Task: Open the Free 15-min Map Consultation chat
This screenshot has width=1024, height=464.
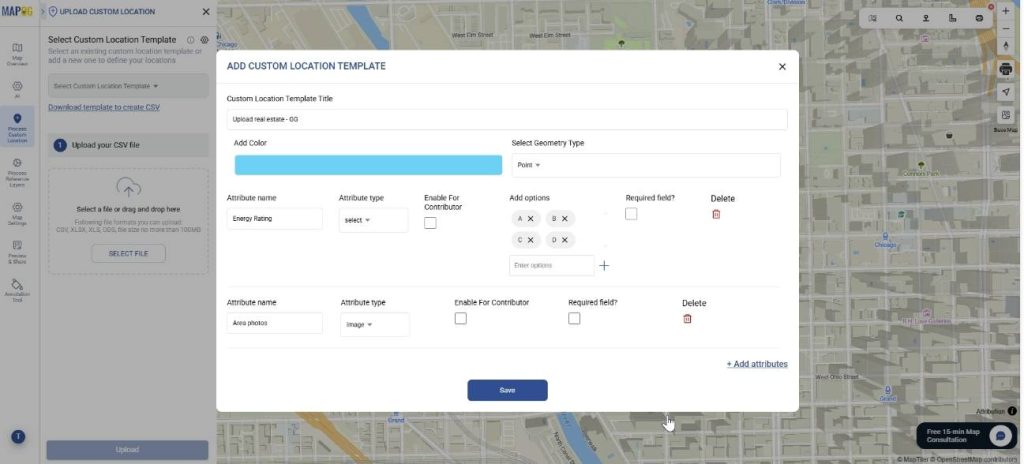Action: [966, 436]
